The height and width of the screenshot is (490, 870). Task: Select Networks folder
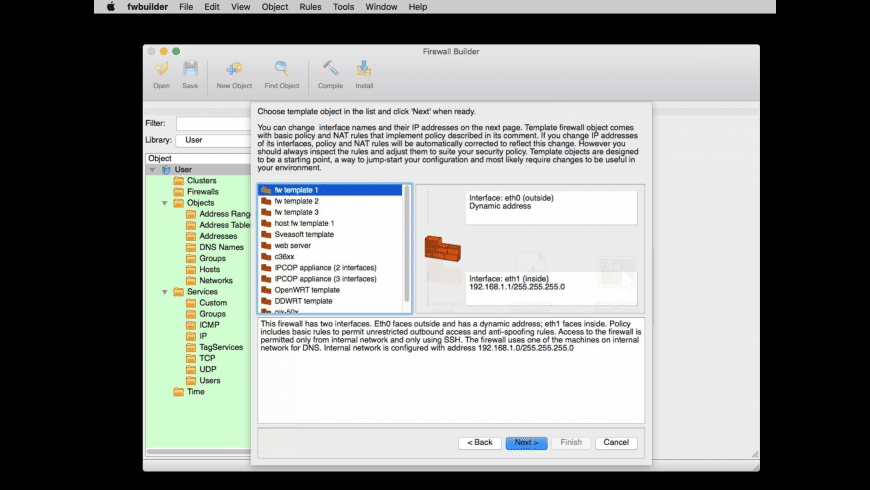[209, 280]
